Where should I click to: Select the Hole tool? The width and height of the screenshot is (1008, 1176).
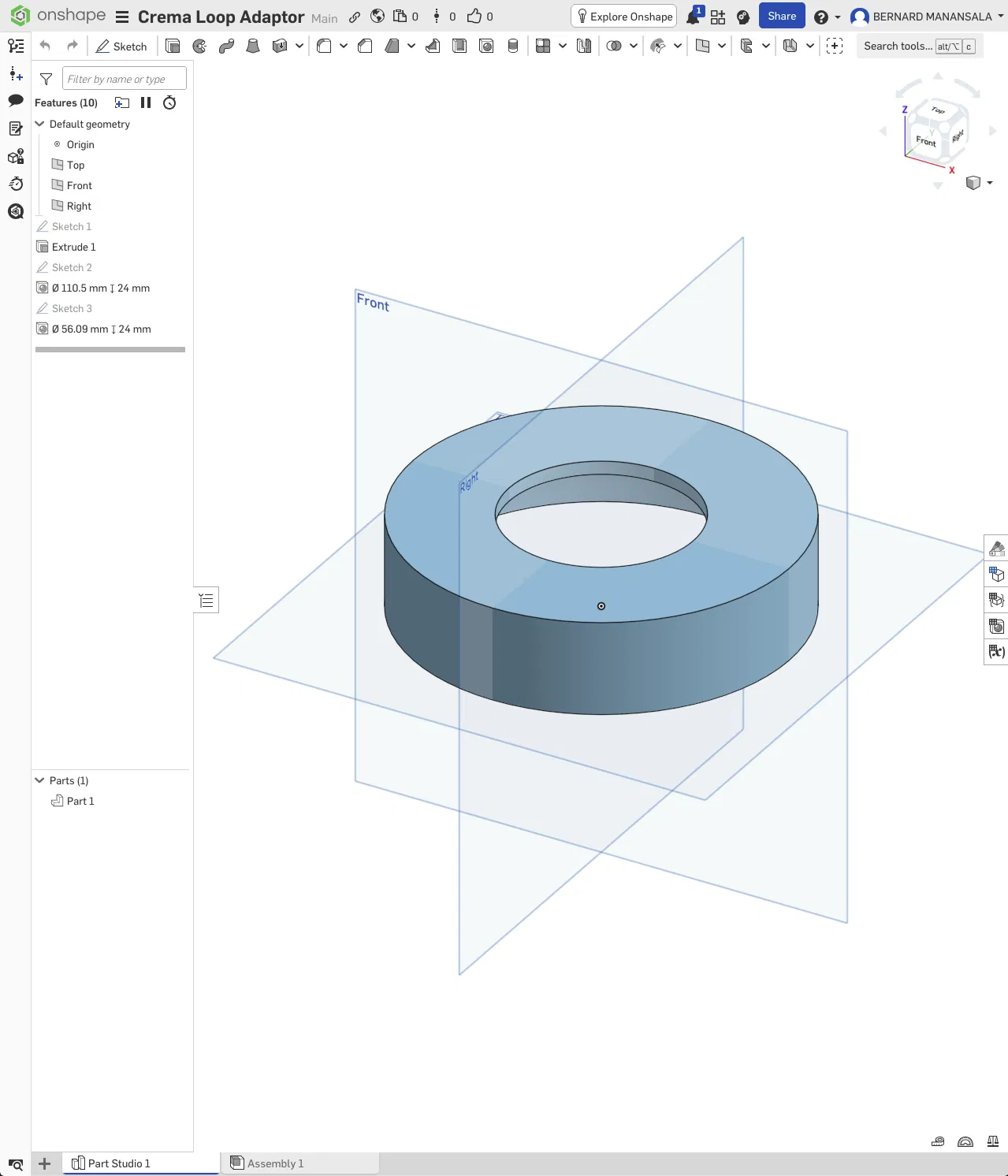(x=486, y=47)
